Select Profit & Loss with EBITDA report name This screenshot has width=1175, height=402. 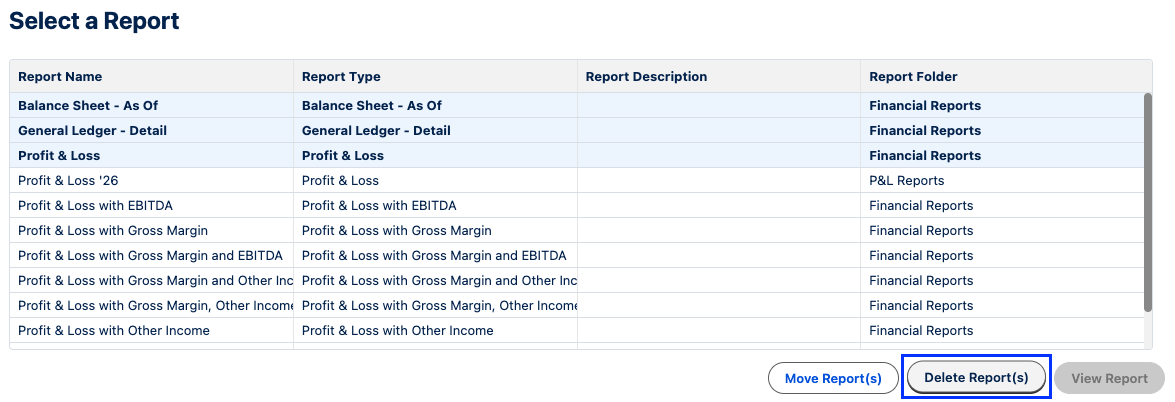95,206
